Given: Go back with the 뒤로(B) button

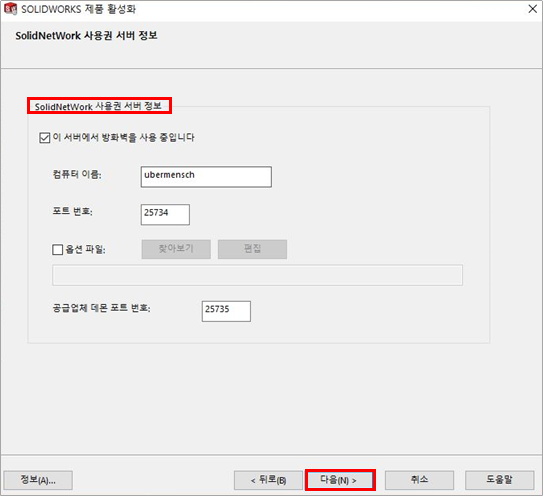Looking at the screenshot, I should [x=268, y=480].
